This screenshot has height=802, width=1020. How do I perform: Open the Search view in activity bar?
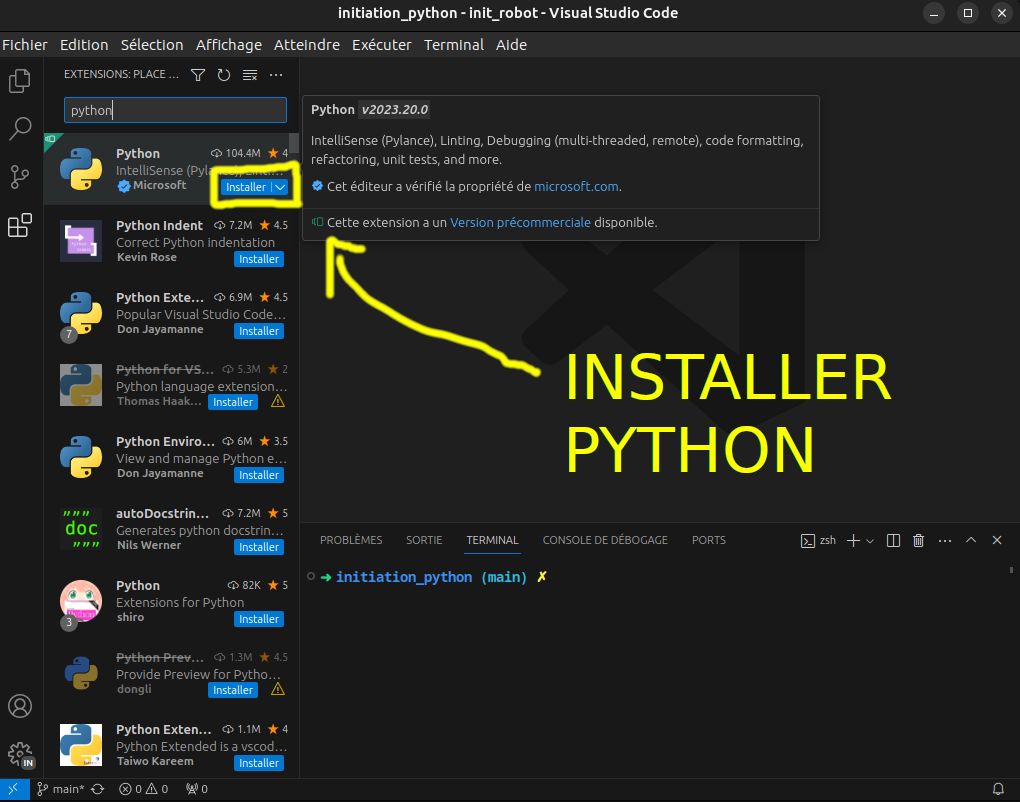(20, 129)
